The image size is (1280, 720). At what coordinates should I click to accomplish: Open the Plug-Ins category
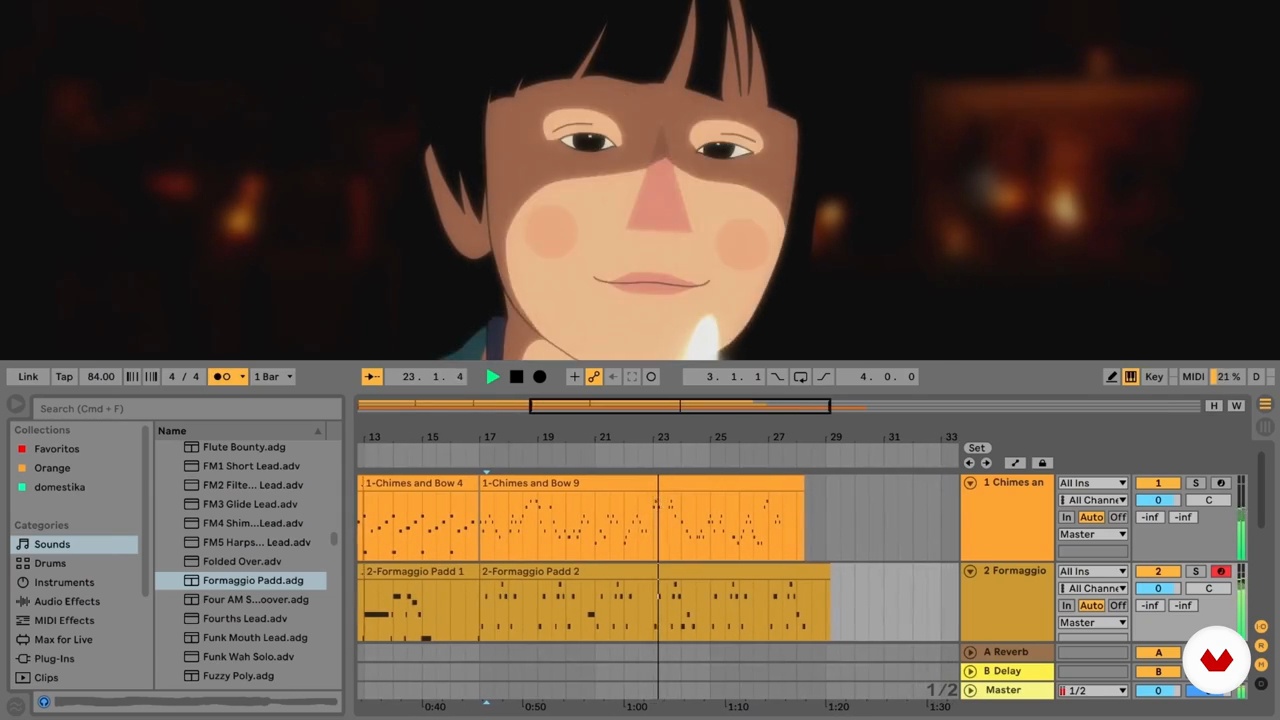[74, 658]
